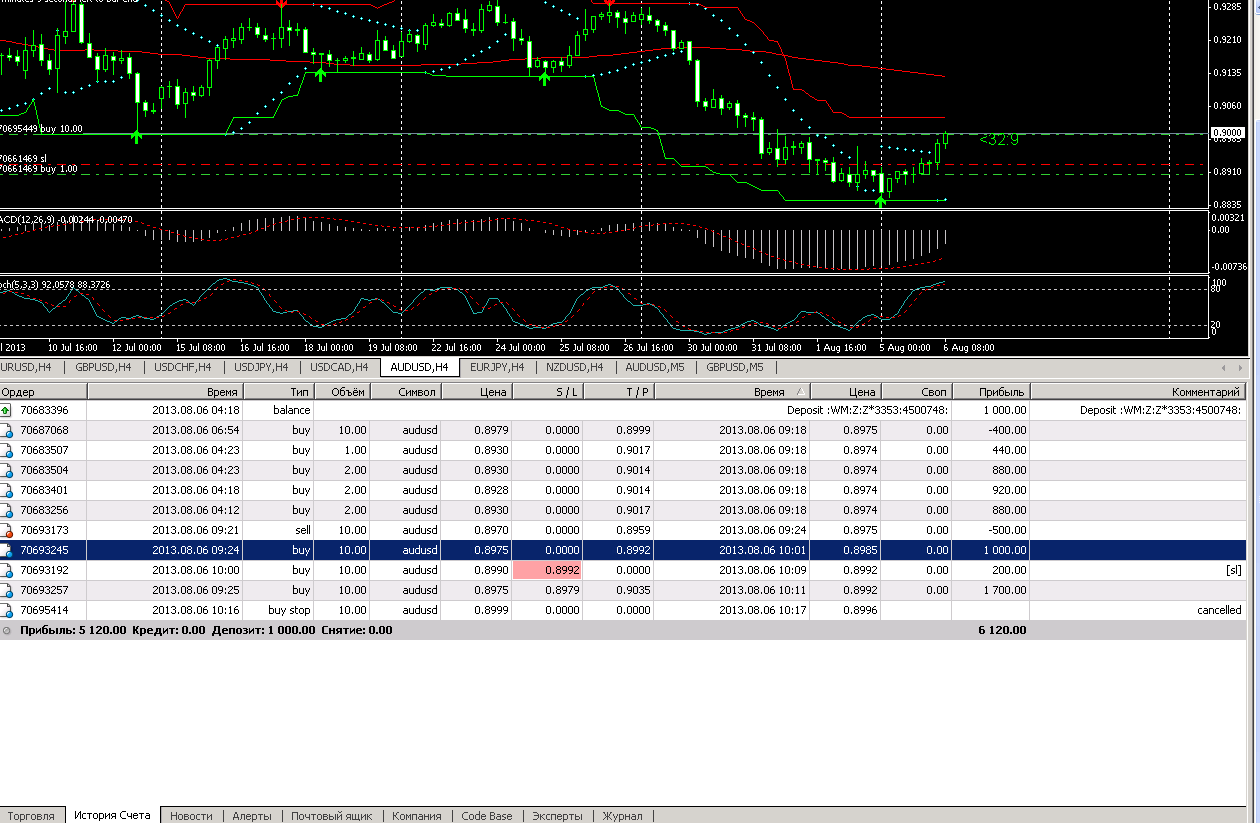Click the buy order icon for 70687068
Image resolution: width=1260 pixels, height=823 pixels.
(x=7, y=430)
